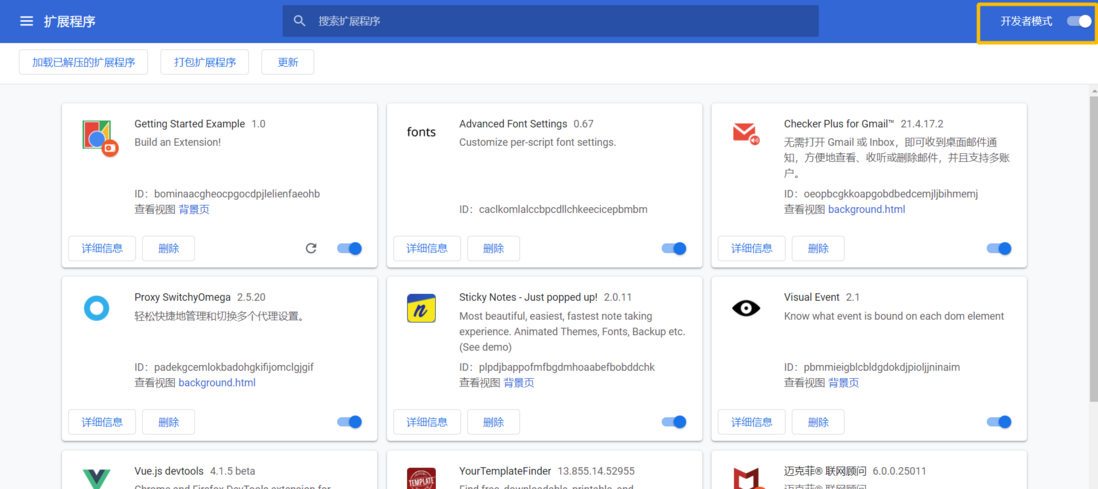Image resolution: width=1098 pixels, height=489 pixels.
Task: Select Advanced Font Settings ID caclkomlalccbpcdllchkeecicepbmbm
Action: click(563, 209)
